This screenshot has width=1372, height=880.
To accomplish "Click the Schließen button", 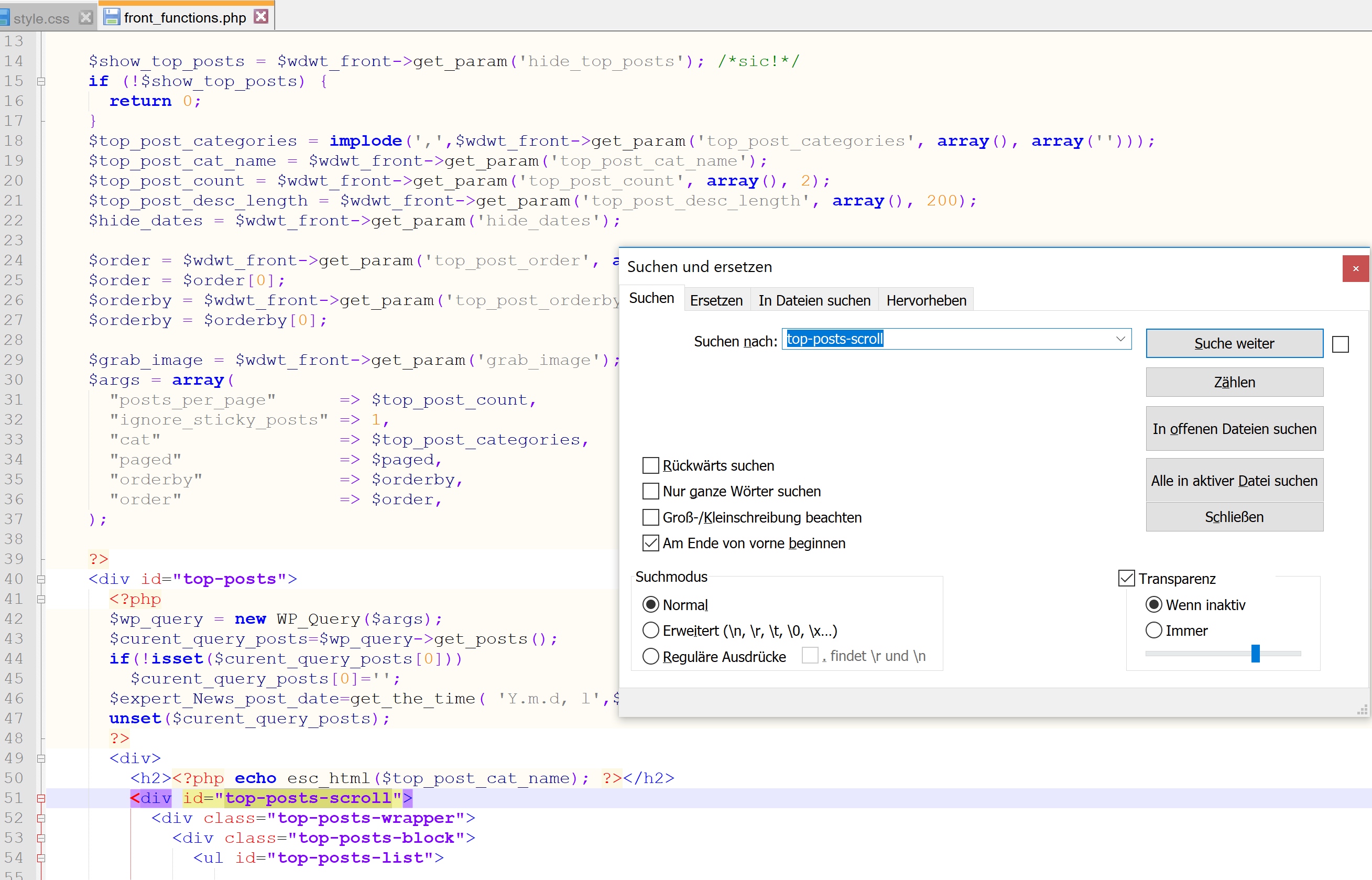I will [x=1234, y=517].
